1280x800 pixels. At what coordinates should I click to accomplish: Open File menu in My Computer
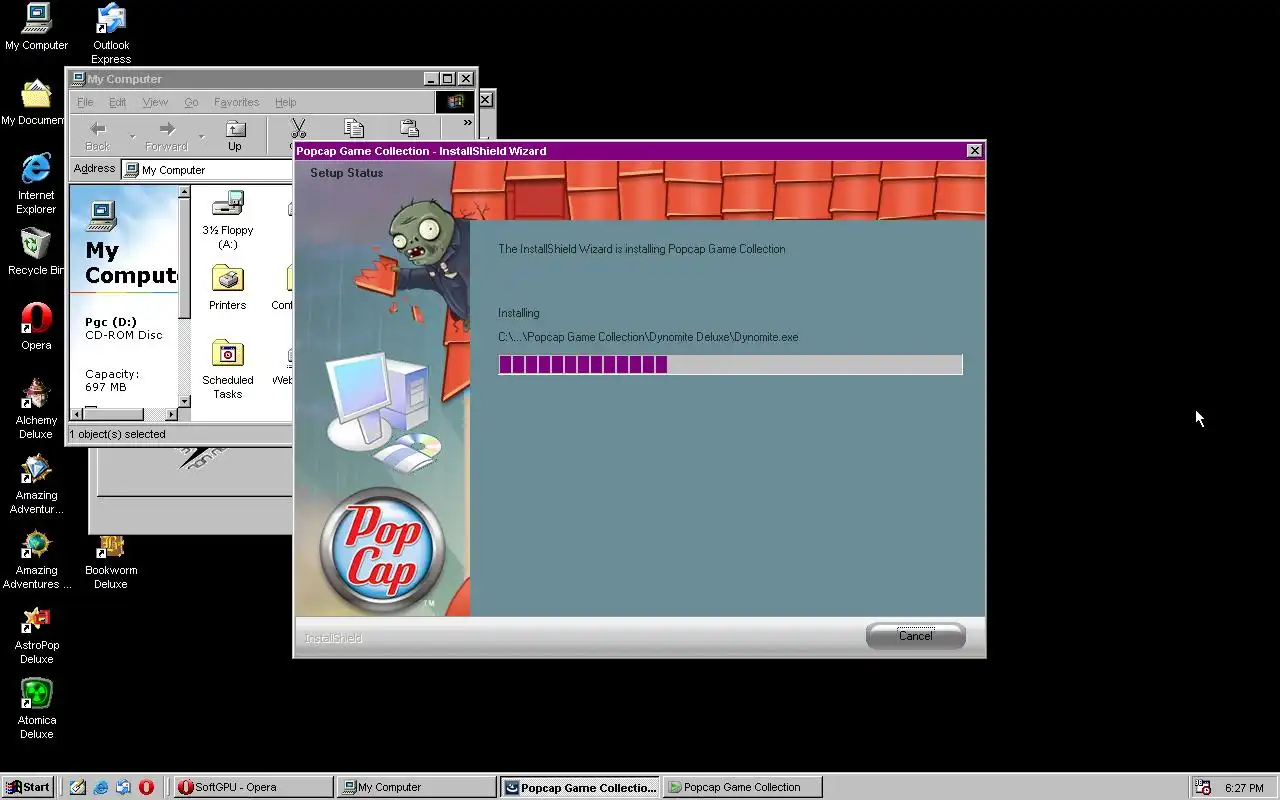(85, 102)
